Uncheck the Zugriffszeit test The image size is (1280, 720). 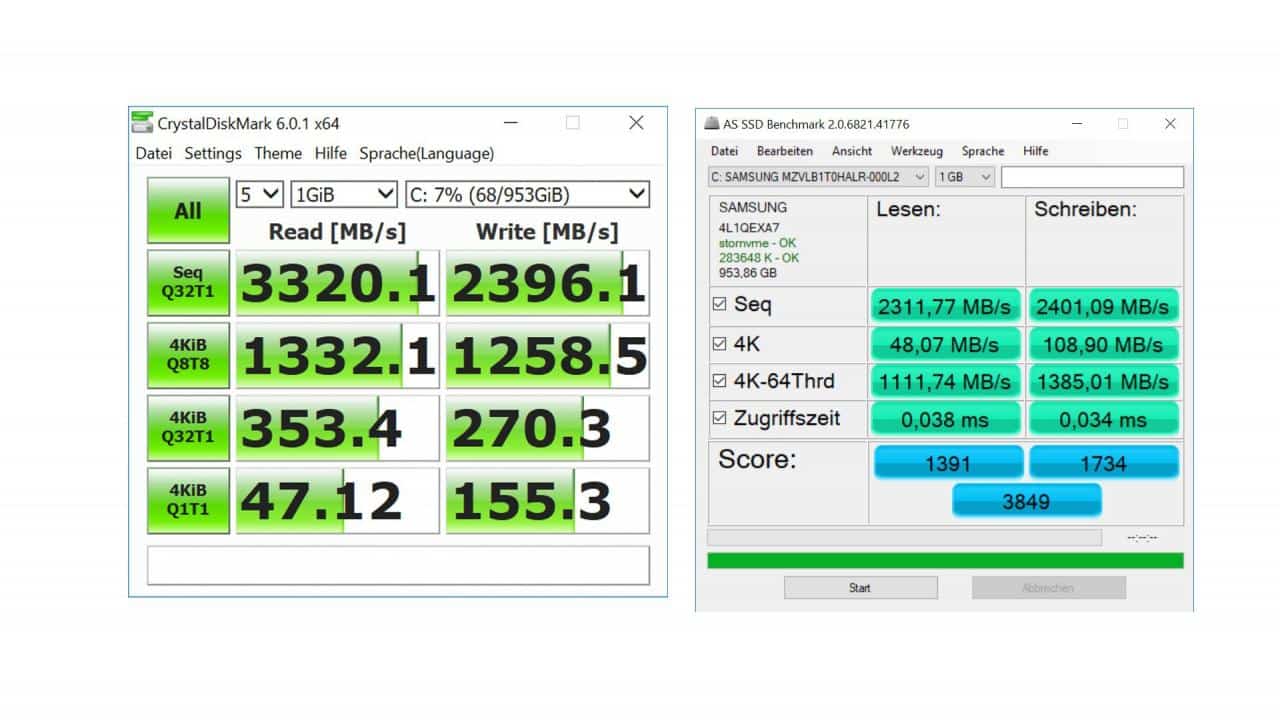pyautogui.click(x=722, y=419)
